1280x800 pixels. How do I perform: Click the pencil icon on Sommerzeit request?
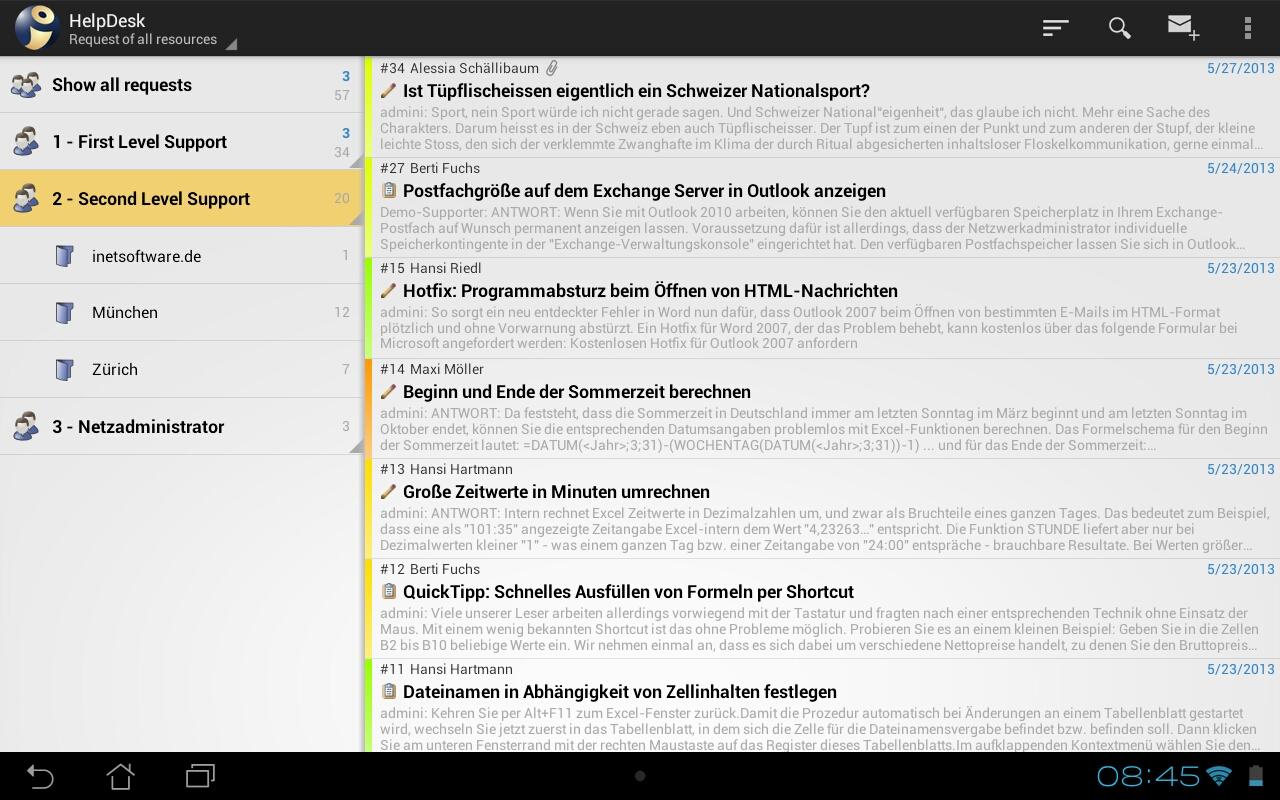point(389,392)
